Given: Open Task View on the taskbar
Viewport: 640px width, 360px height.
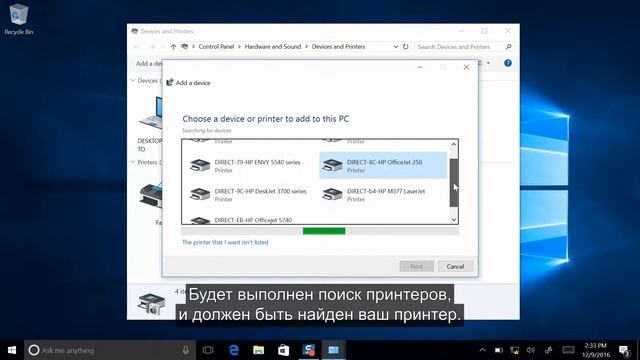Looking at the screenshot, I should (208, 350).
